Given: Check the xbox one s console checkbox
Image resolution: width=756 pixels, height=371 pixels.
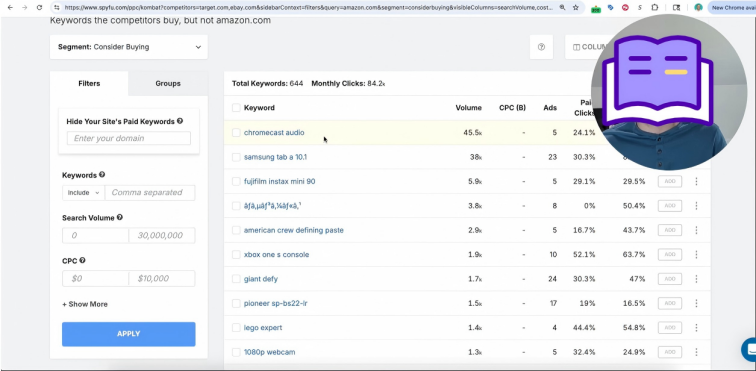Looking at the screenshot, I should [236, 254].
